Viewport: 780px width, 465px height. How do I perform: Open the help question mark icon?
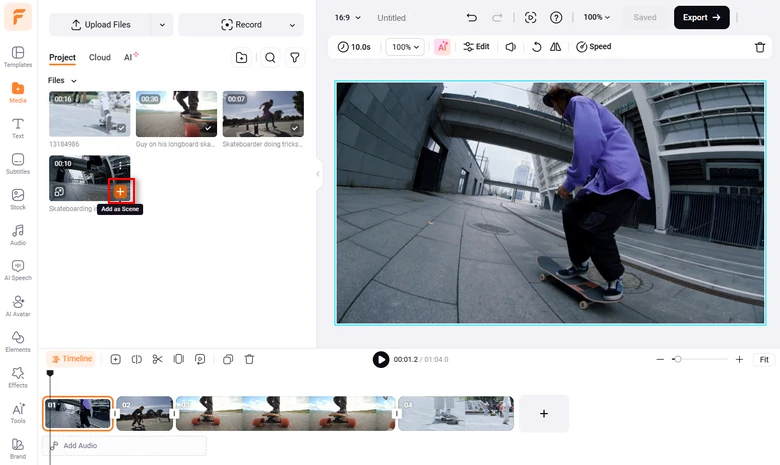coord(556,18)
